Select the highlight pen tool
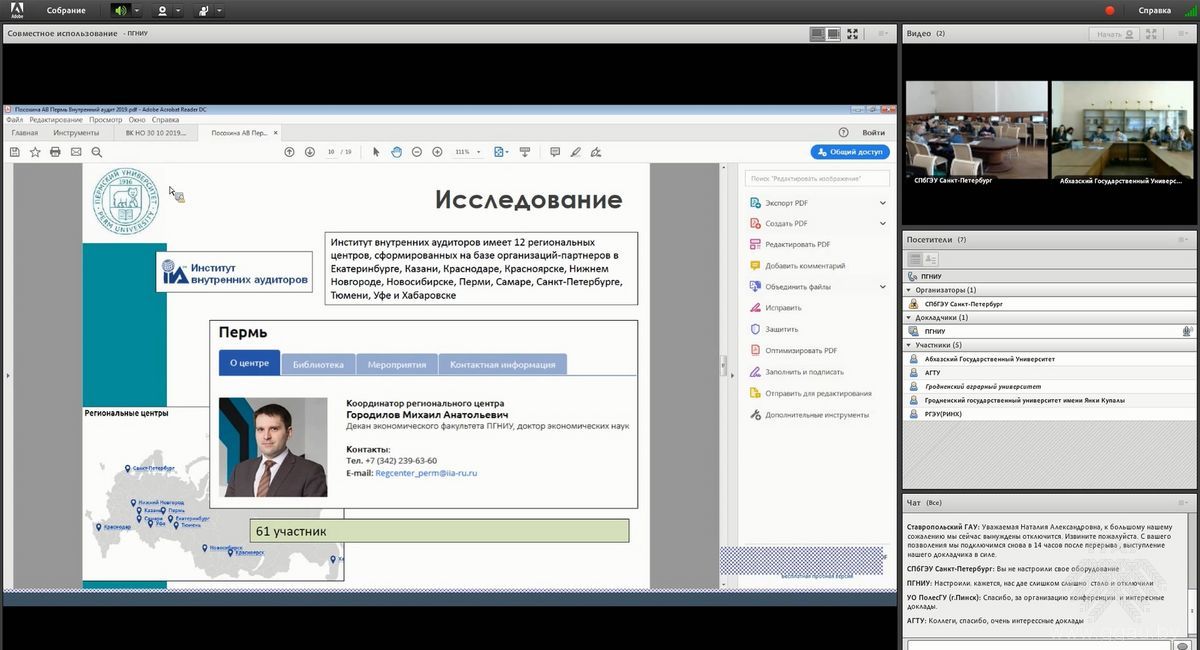 pos(575,152)
